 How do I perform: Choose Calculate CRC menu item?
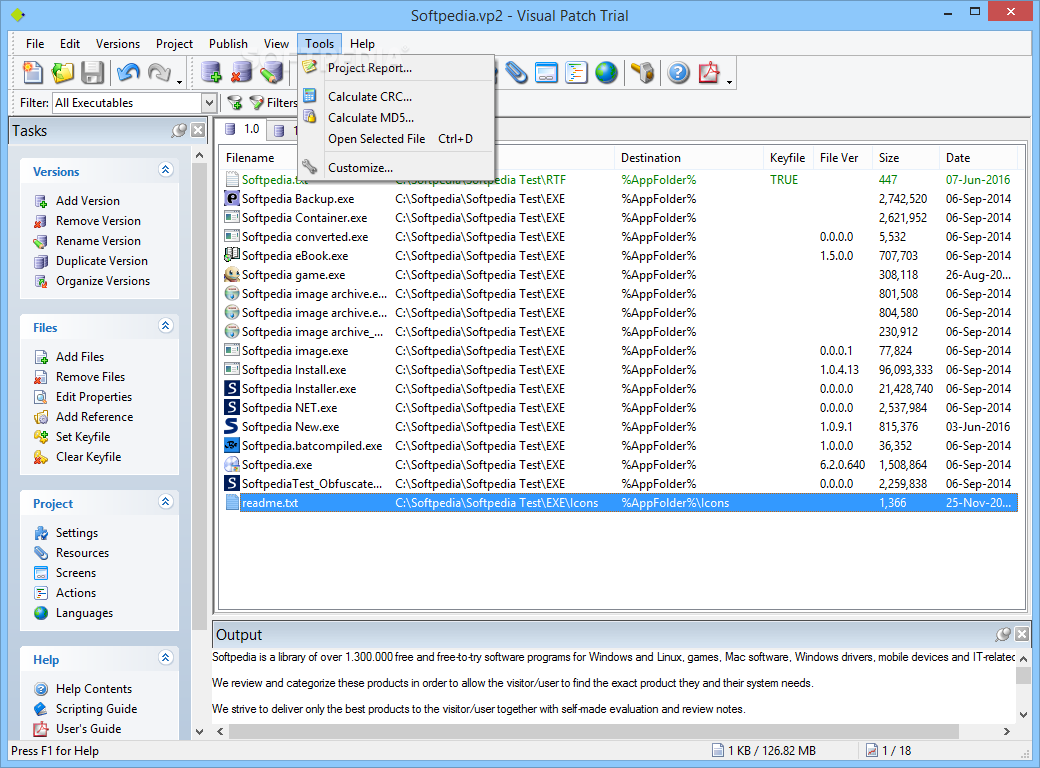click(396, 97)
